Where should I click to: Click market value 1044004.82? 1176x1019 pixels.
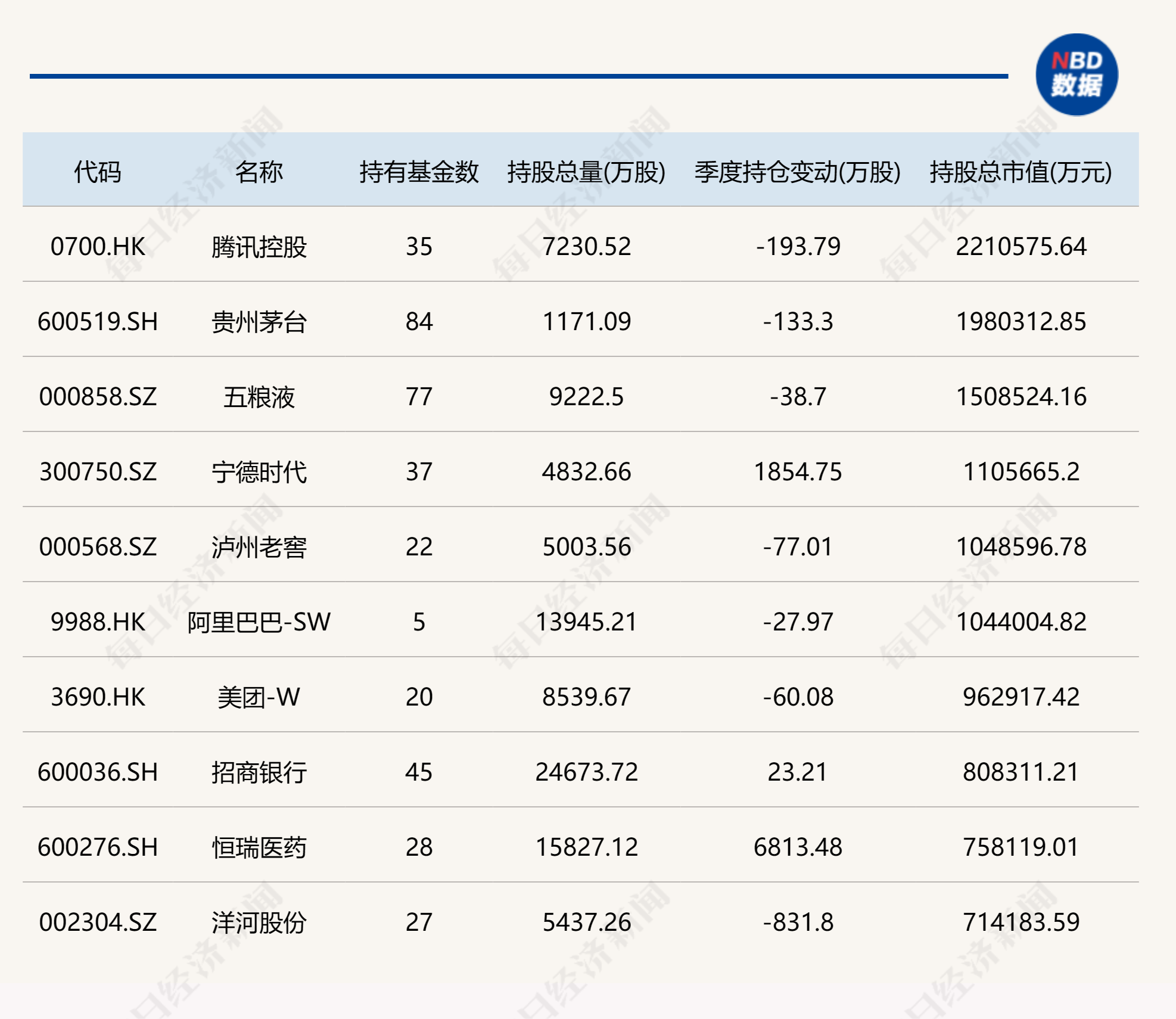click(x=1021, y=622)
